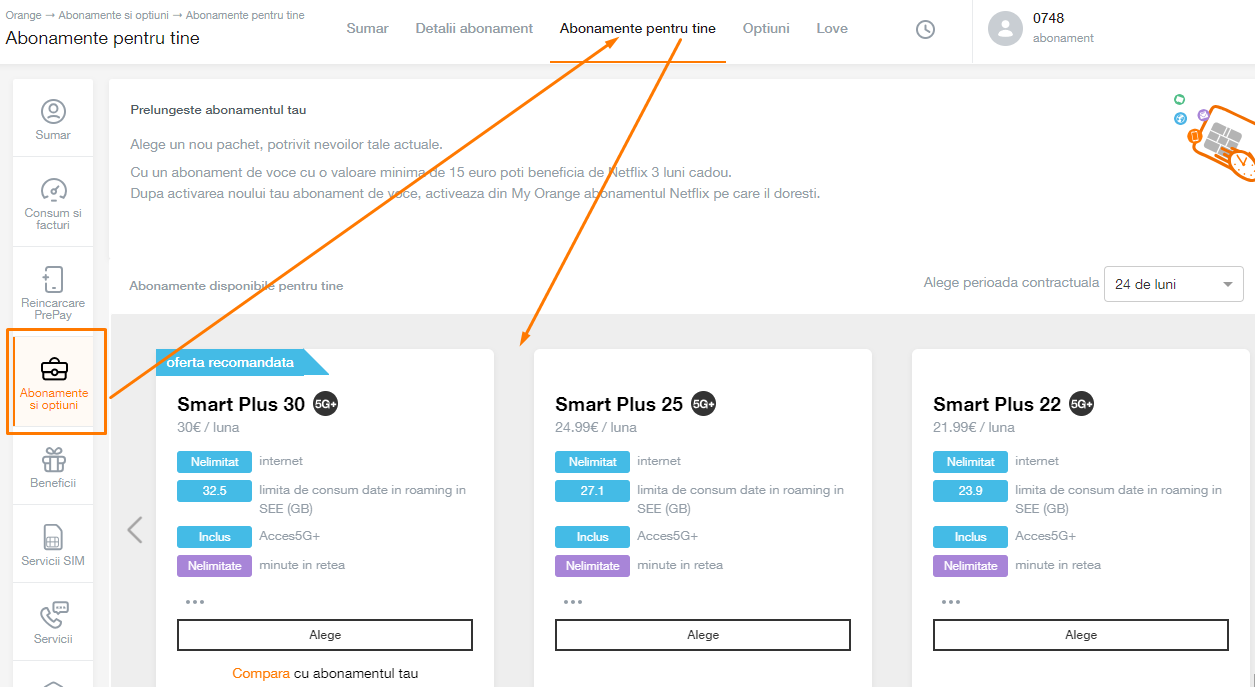Open Servicii phone chat icon

pos(53,615)
